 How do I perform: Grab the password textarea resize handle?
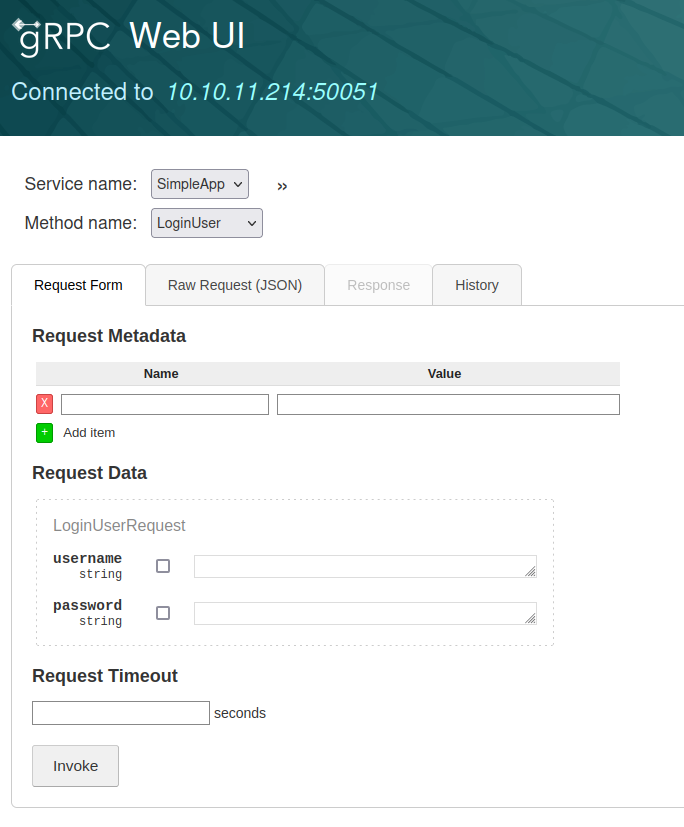pos(531,619)
